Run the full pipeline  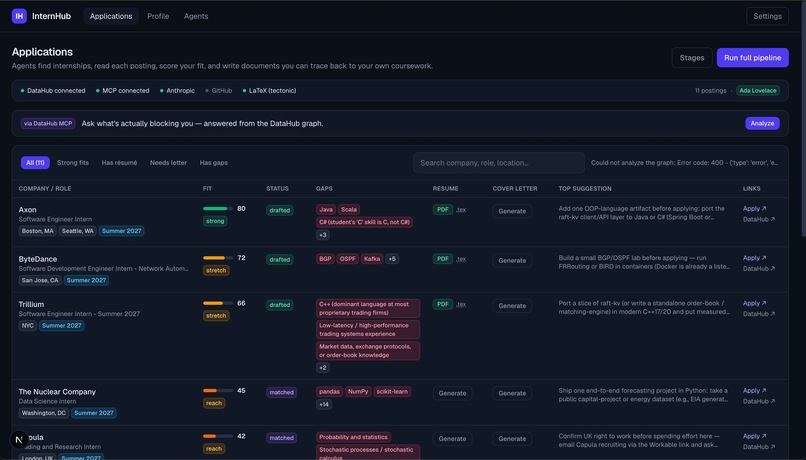[753, 58]
